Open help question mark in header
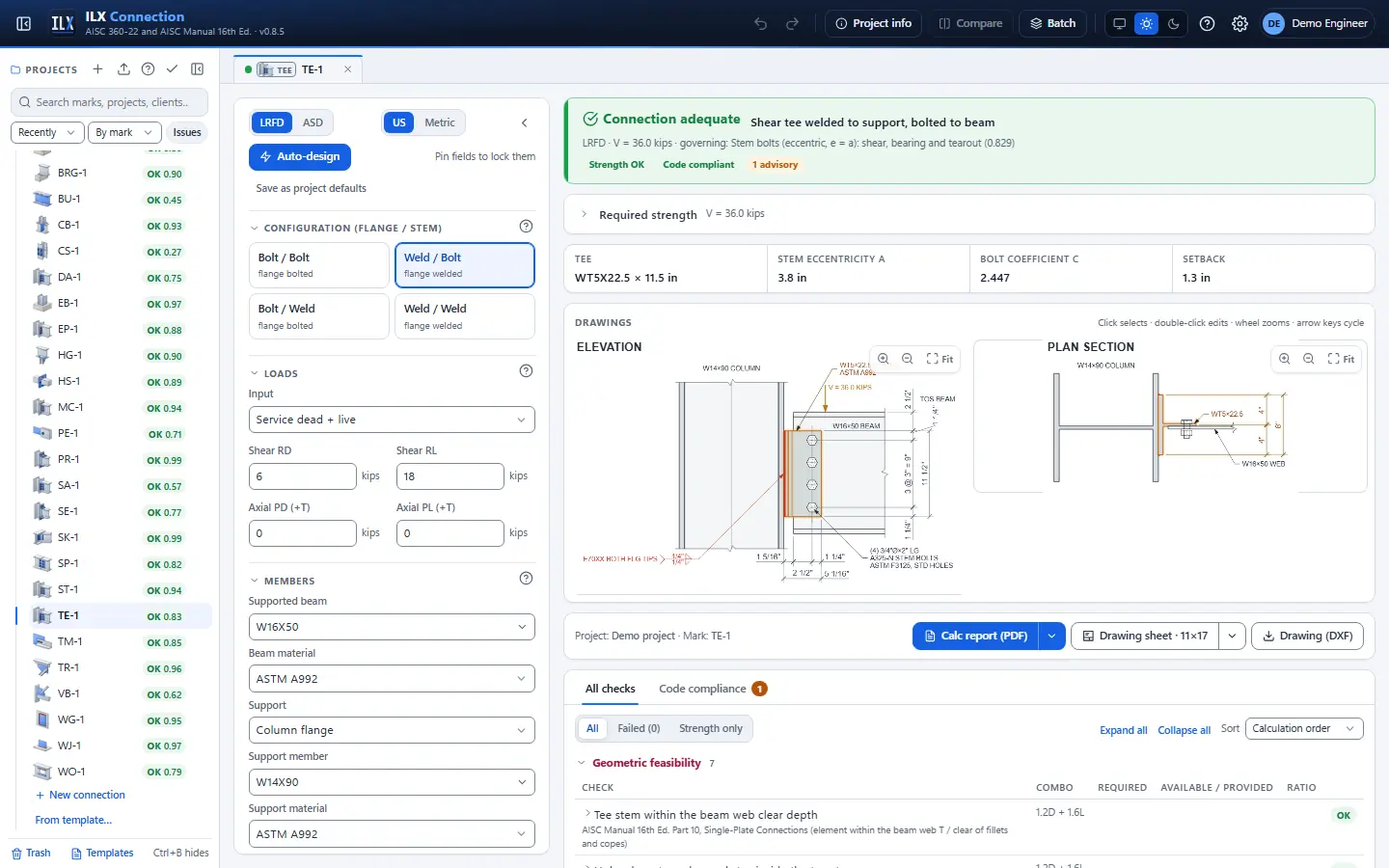Image resolution: width=1389 pixels, height=868 pixels. 1207,23
